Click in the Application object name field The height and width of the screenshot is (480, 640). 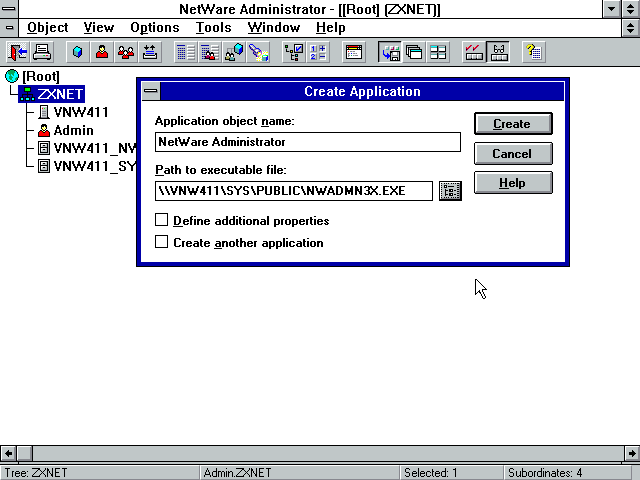click(307, 142)
